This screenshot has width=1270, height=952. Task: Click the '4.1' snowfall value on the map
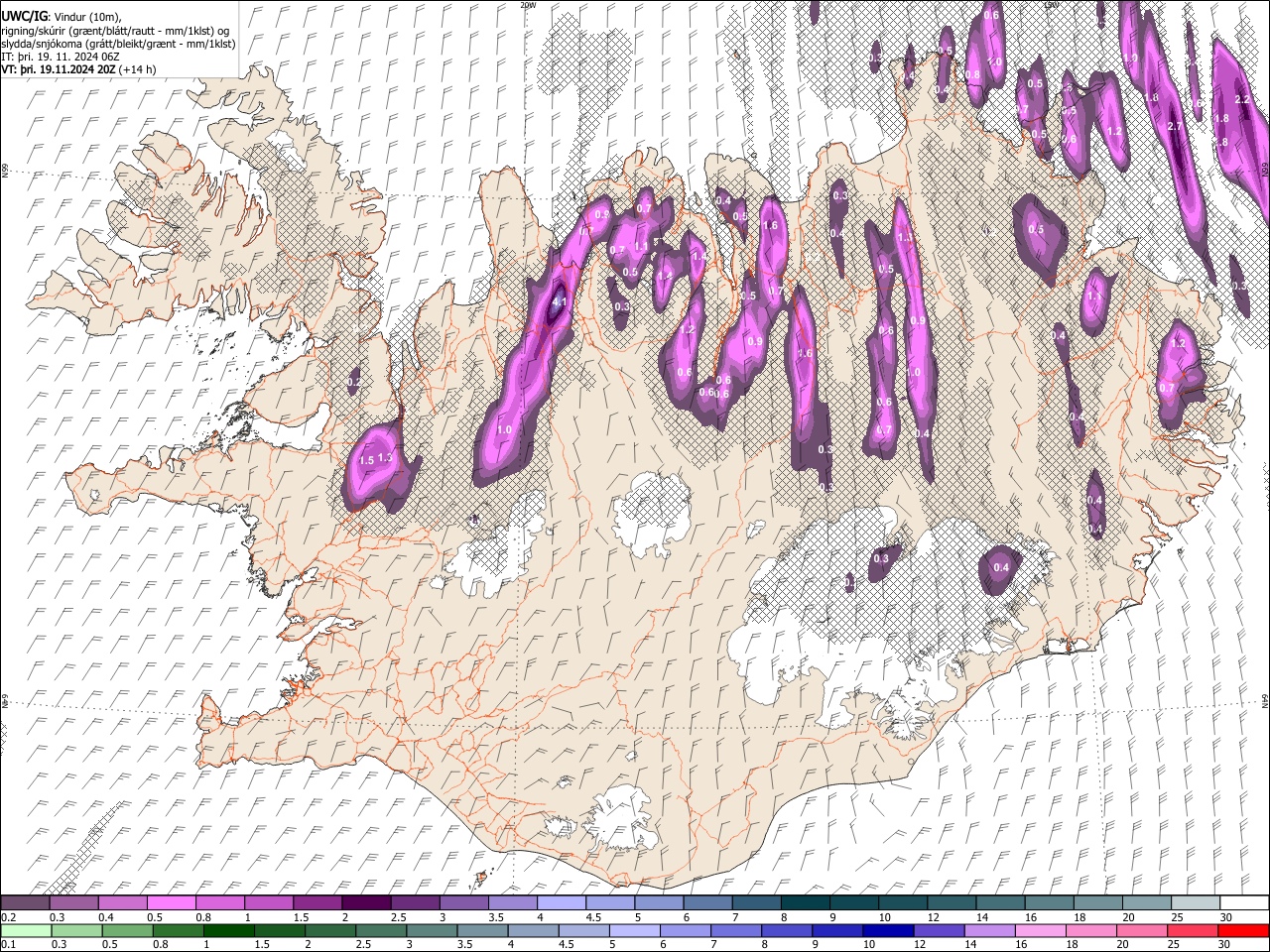(x=559, y=303)
